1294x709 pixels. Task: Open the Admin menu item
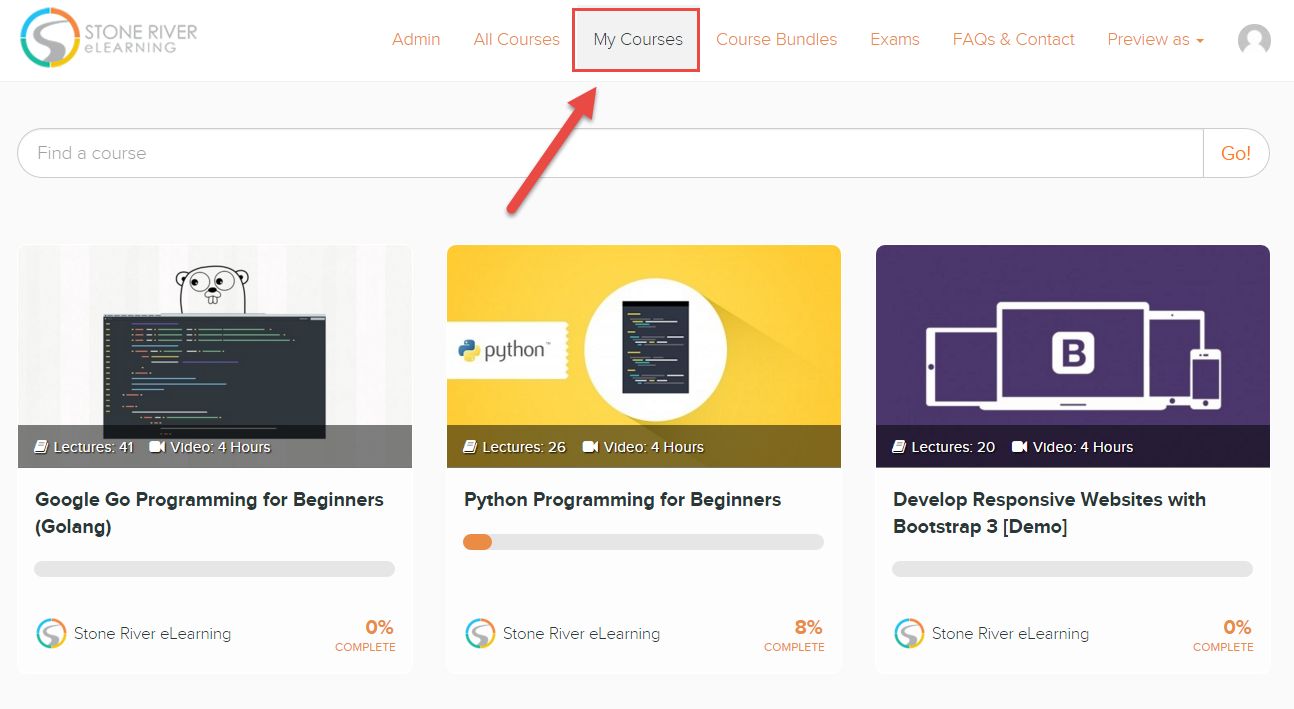(416, 40)
